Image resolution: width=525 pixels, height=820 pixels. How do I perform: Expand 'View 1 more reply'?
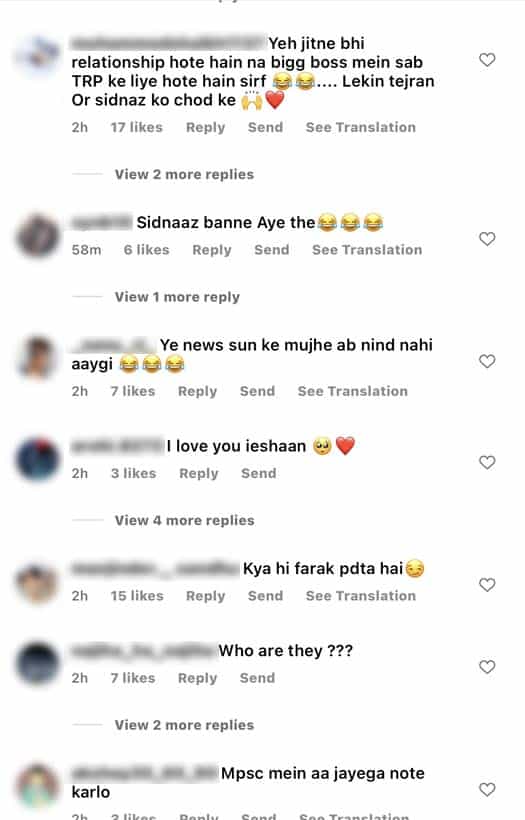[177, 297]
